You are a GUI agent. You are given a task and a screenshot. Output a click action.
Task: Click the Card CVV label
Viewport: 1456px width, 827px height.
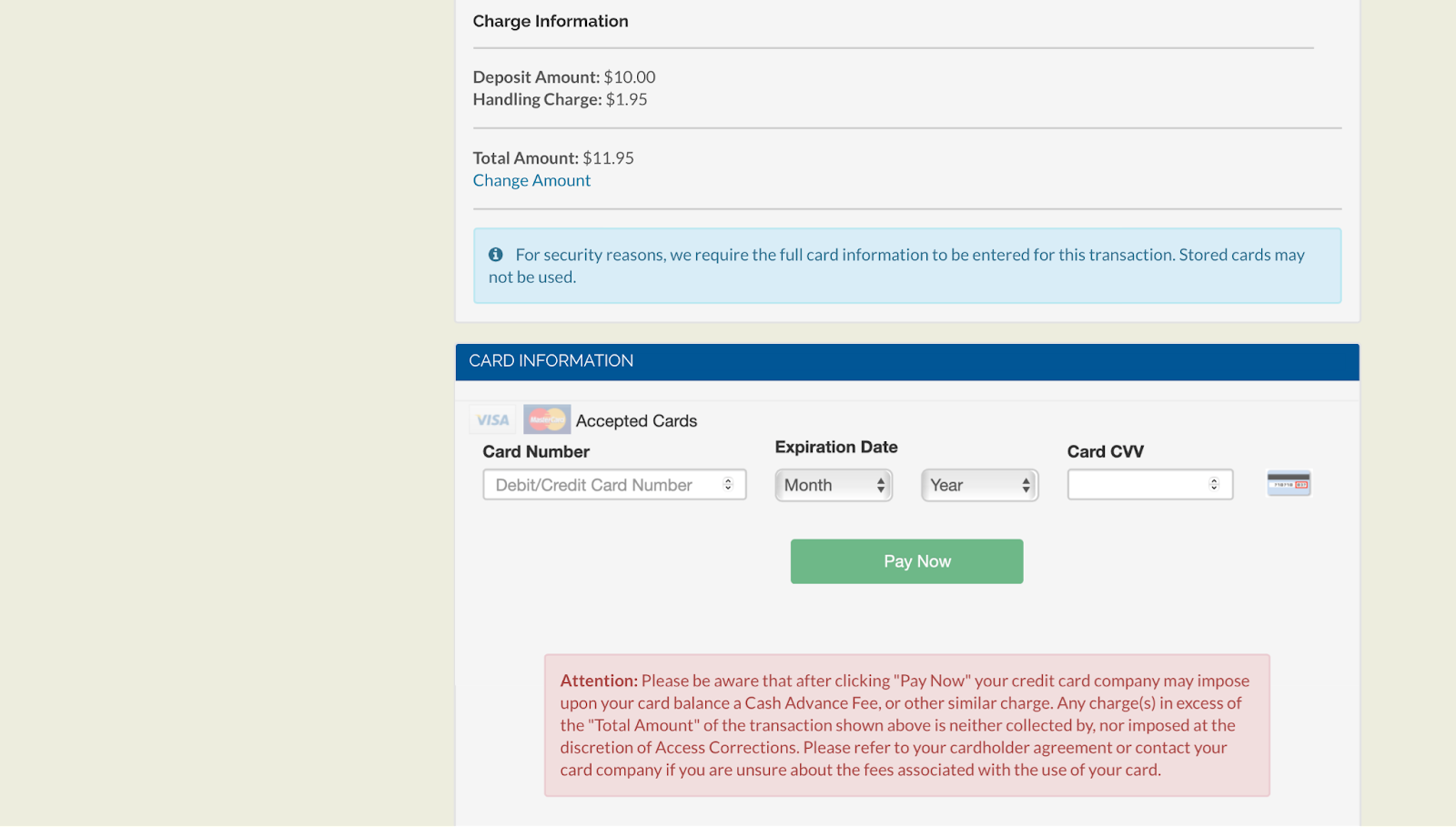tap(1106, 451)
